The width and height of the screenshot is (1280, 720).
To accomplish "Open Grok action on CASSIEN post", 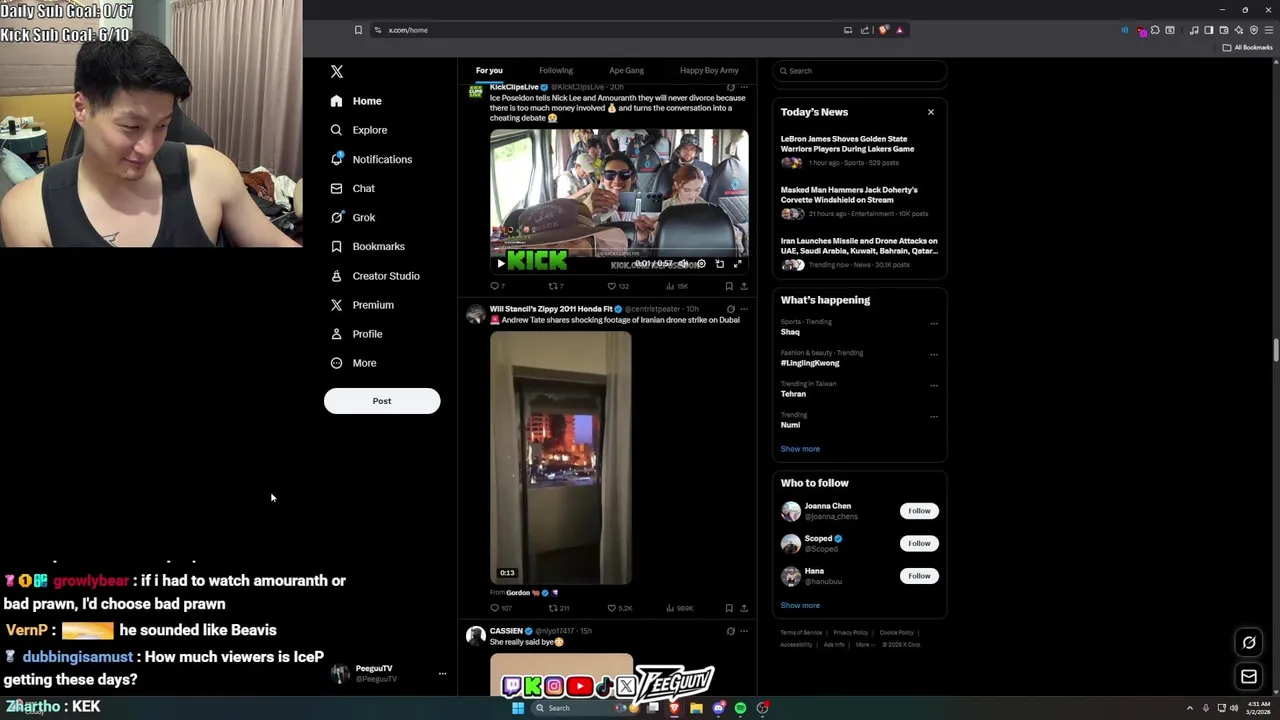I will (x=730, y=631).
